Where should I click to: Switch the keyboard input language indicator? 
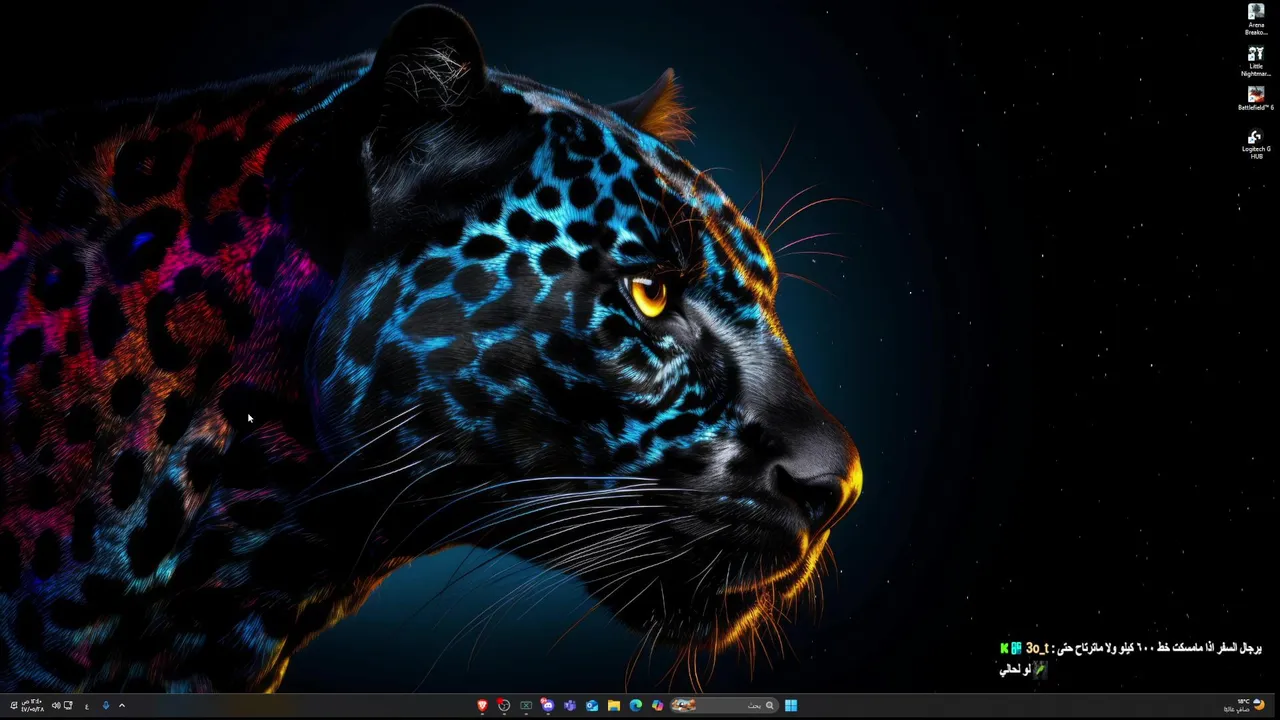(87, 706)
